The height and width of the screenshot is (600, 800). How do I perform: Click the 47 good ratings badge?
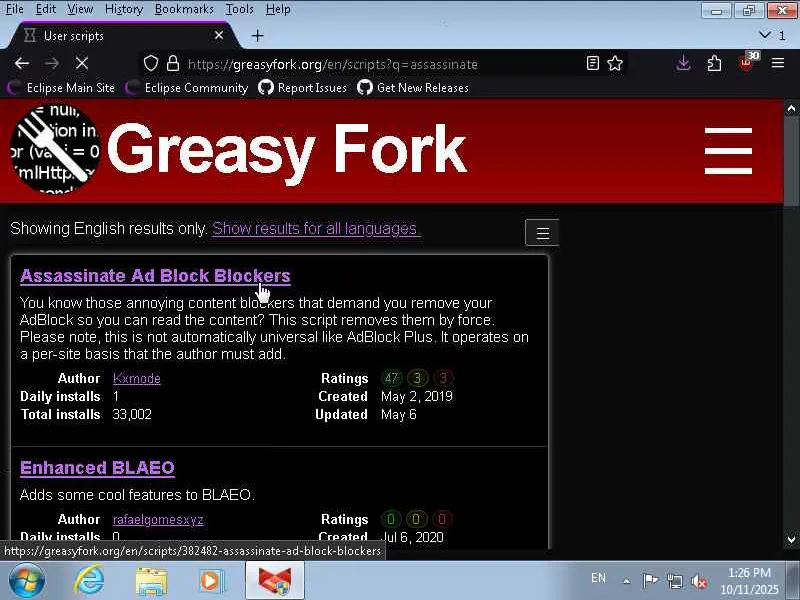coord(391,378)
